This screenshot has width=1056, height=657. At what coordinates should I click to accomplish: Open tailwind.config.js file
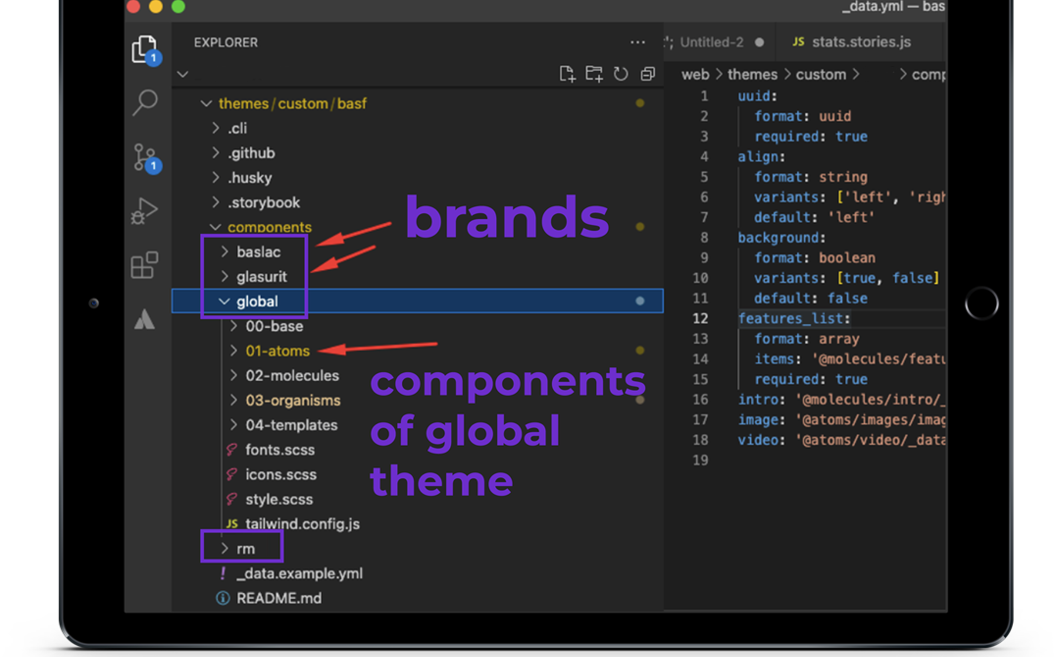(302, 524)
